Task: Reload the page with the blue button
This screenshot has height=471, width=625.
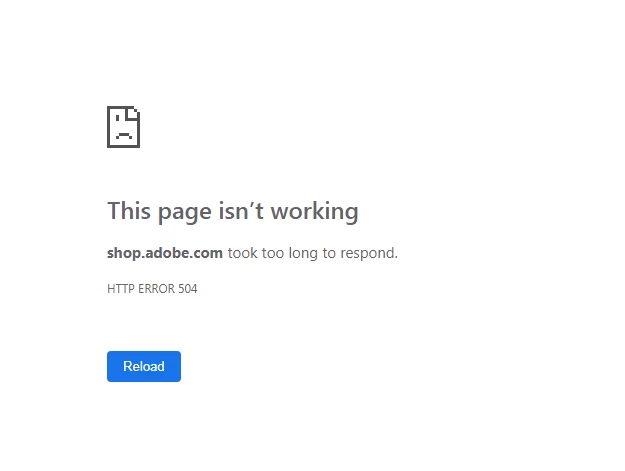Action: (x=144, y=366)
